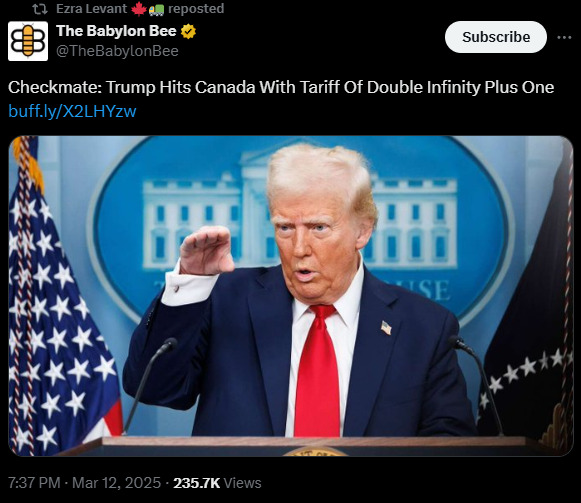Click the gold verified badge

[x=188, y=32]
